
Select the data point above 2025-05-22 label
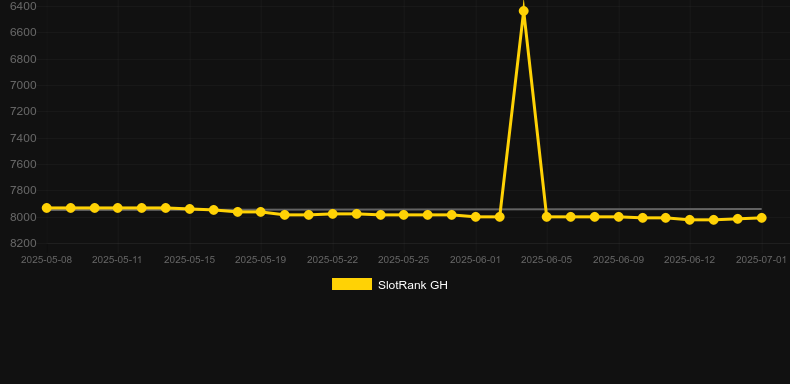click(333, 214)
